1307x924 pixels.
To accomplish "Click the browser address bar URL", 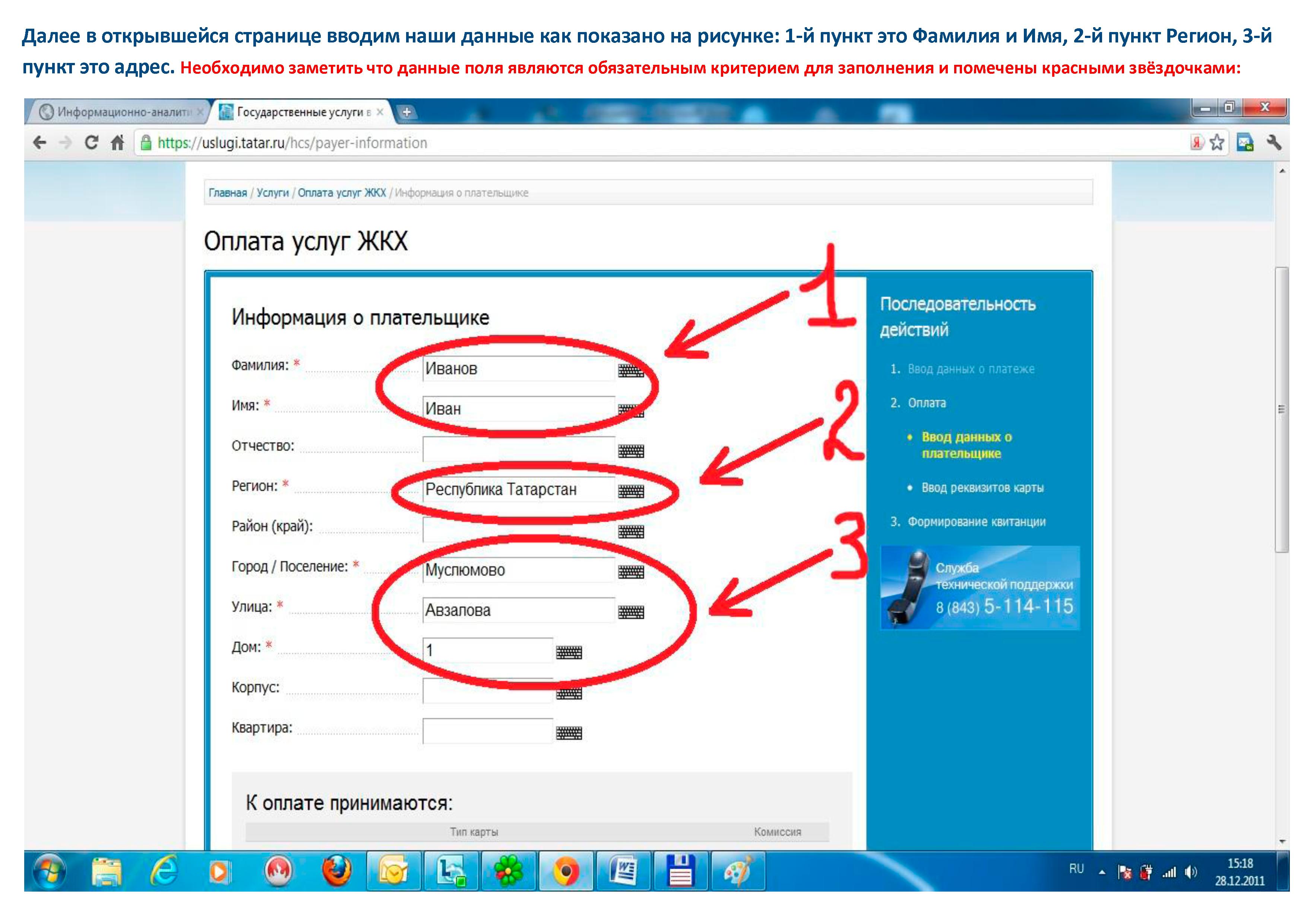I will click(292, 143).
